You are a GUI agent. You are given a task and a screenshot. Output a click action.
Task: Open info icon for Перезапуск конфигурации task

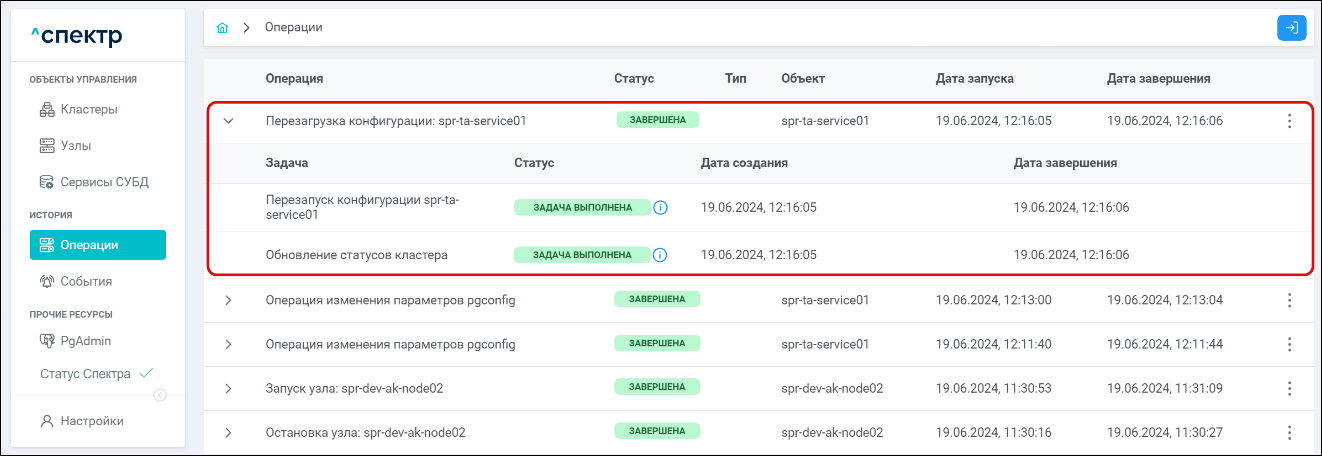pos(660,208)
